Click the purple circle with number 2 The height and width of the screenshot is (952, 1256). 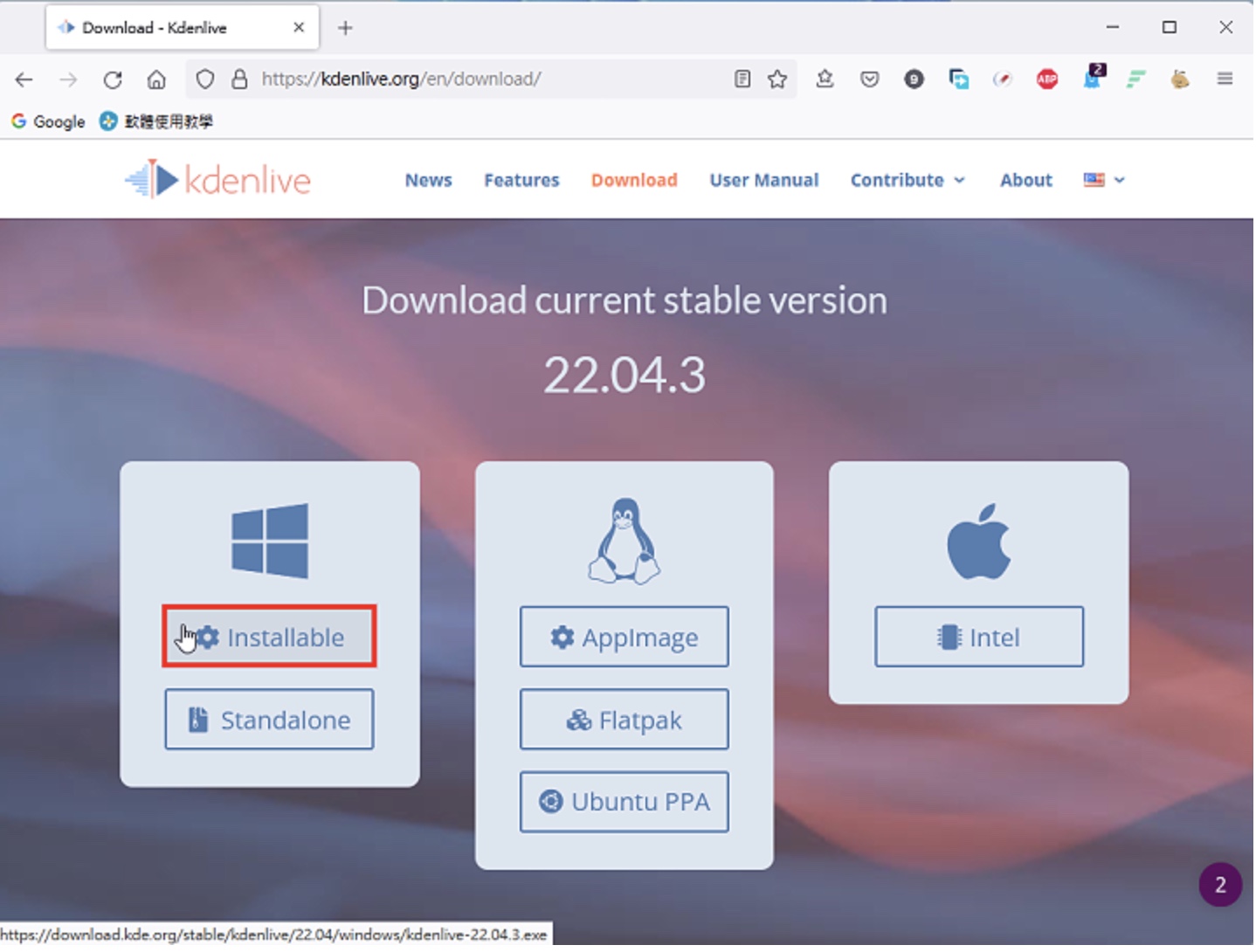[1220, 886]
